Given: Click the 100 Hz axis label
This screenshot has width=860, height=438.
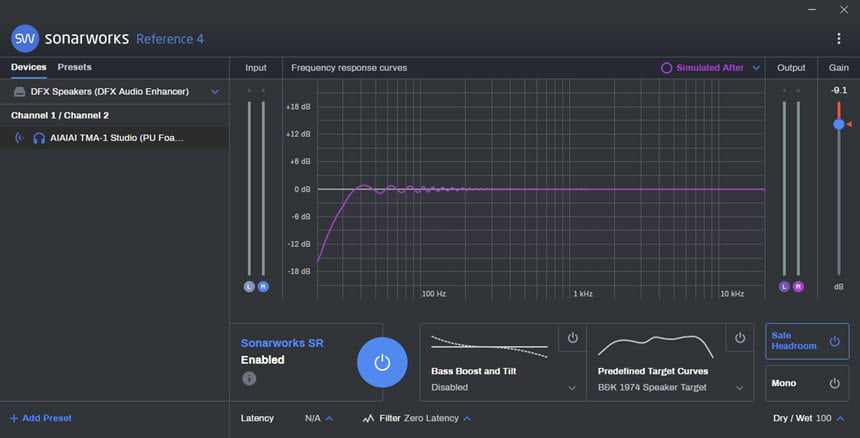Looking at the screenshot, I should 433,294.
